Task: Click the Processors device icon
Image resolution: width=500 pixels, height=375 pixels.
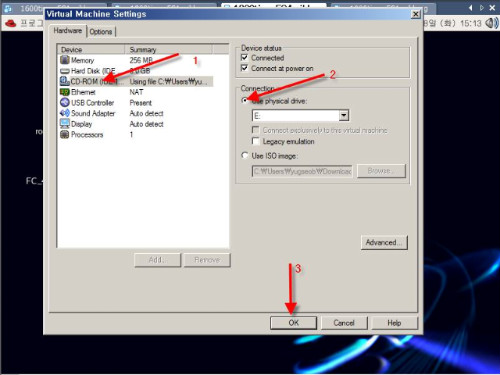Action: (65, 134)
